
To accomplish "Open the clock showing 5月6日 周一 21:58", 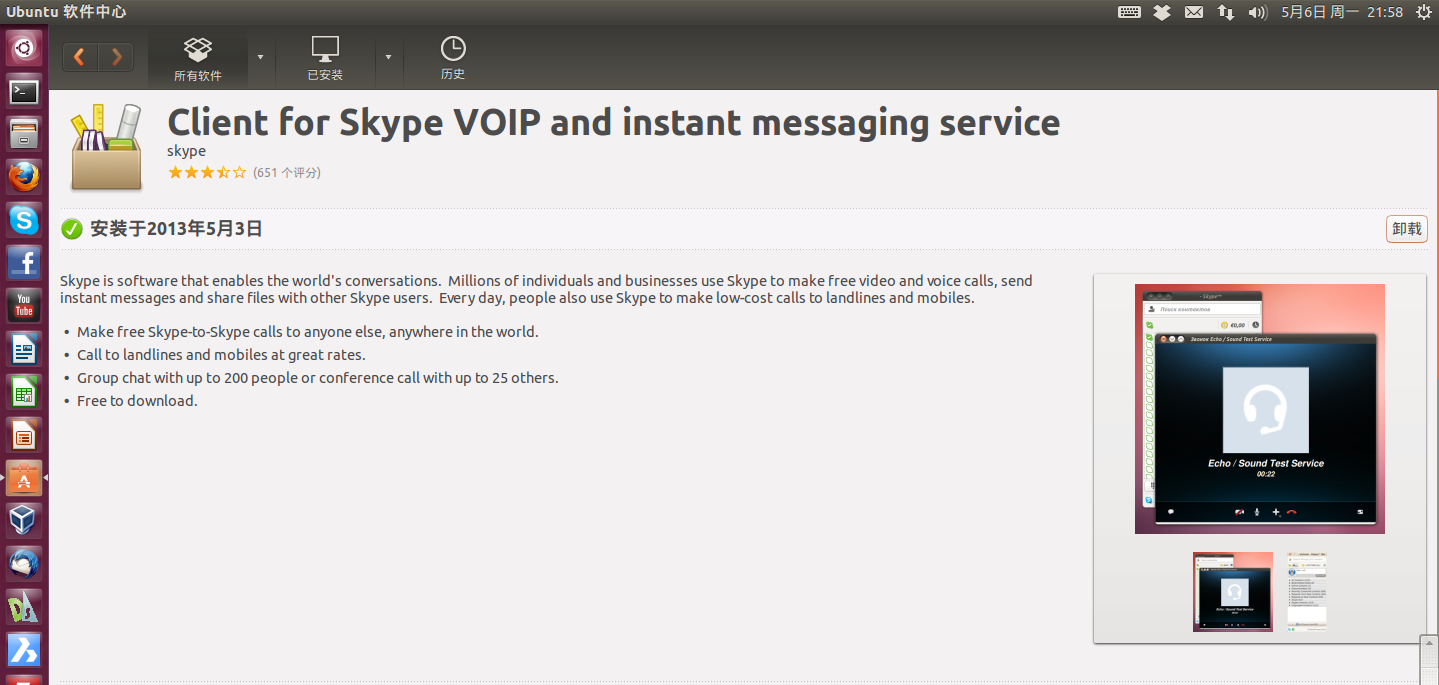I will (x=1342, y=12).
